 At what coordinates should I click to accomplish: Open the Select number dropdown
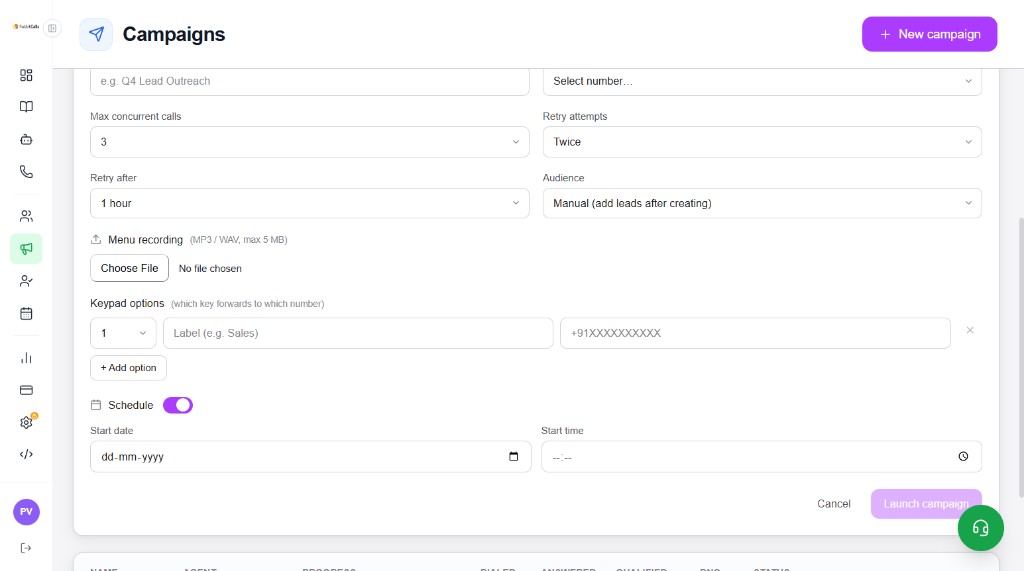[x=762, y=81]
